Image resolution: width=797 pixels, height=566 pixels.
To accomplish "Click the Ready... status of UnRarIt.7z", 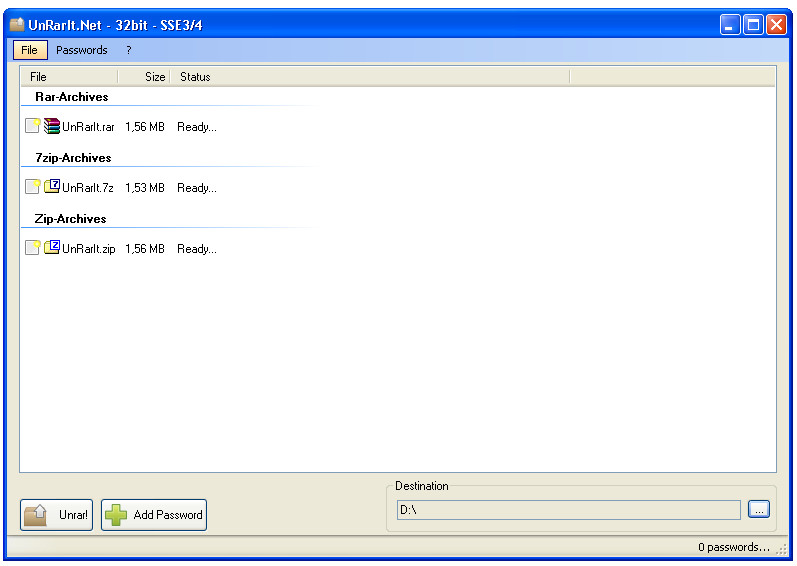I will 197,187.
